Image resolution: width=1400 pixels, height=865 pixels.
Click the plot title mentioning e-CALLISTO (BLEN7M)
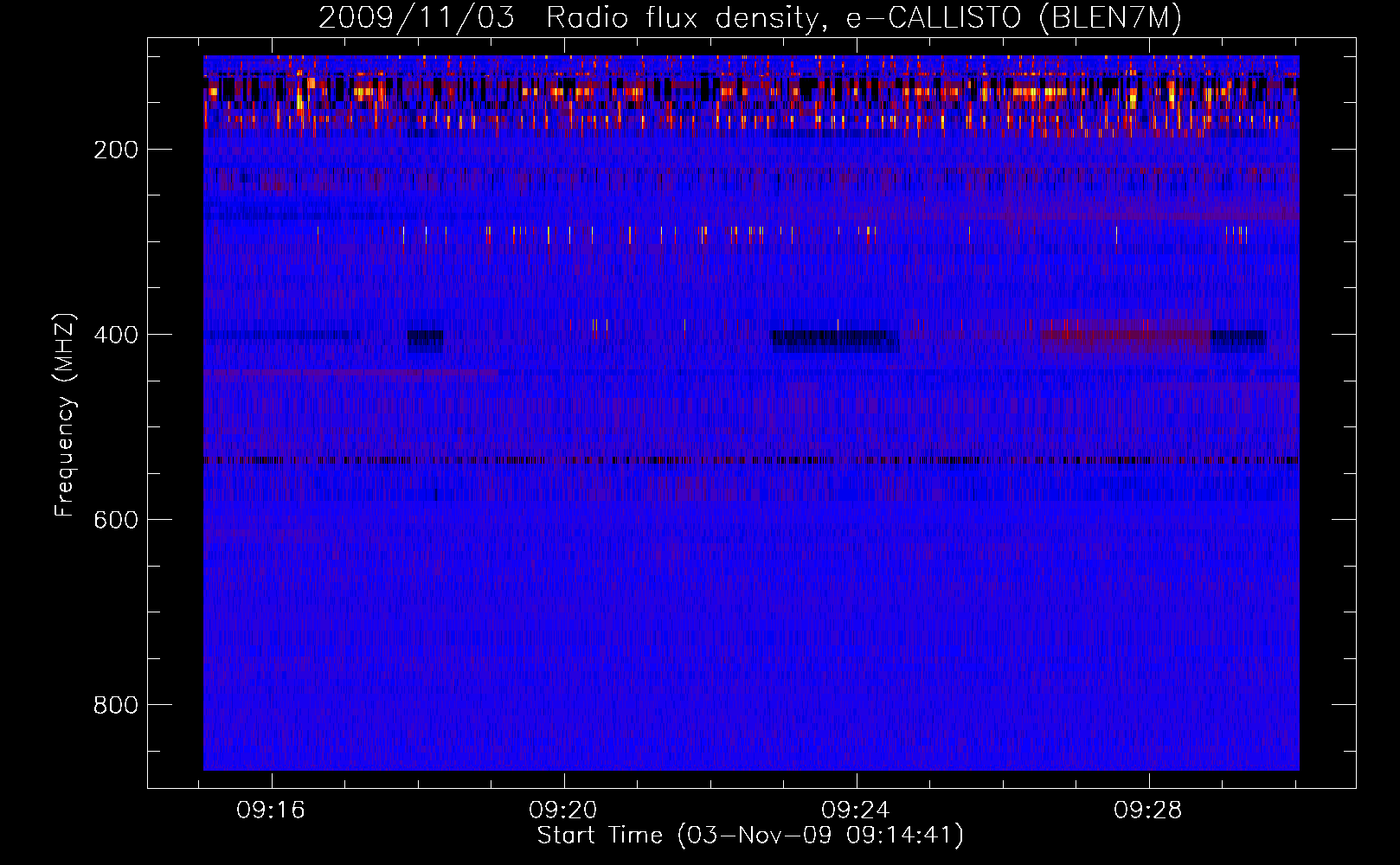tap(750, 18)
